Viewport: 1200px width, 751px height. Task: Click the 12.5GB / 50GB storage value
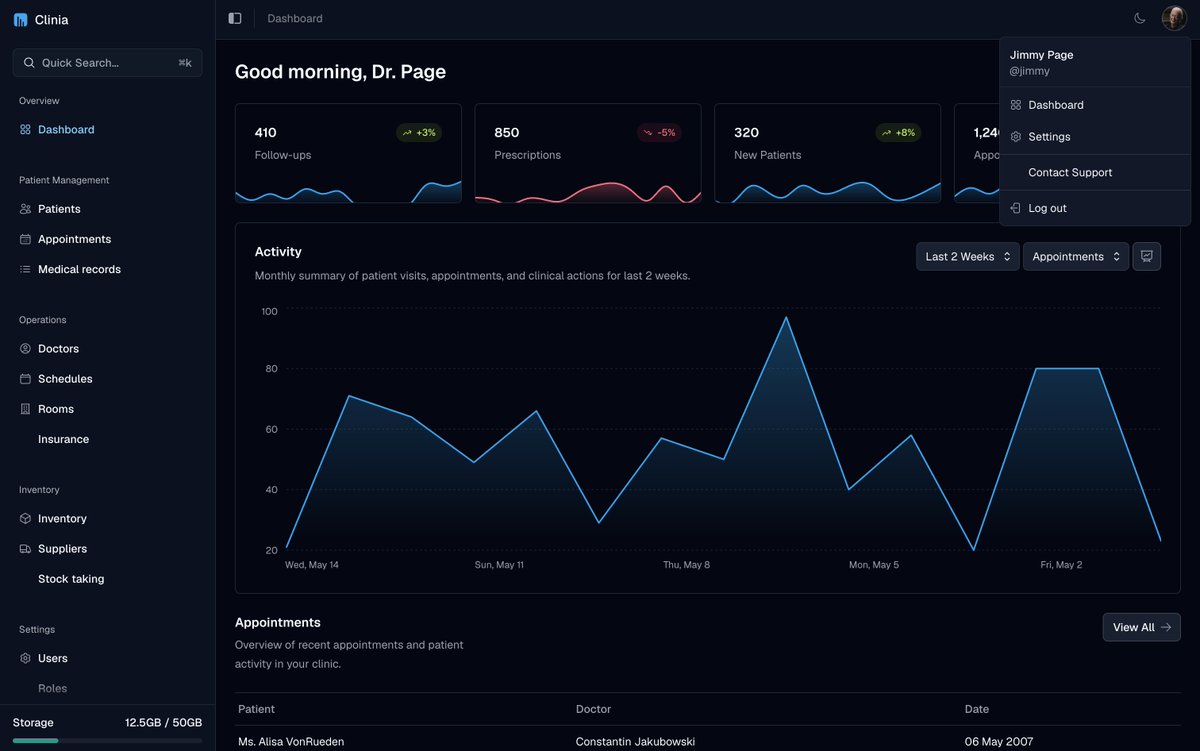(x=164, y=722)
